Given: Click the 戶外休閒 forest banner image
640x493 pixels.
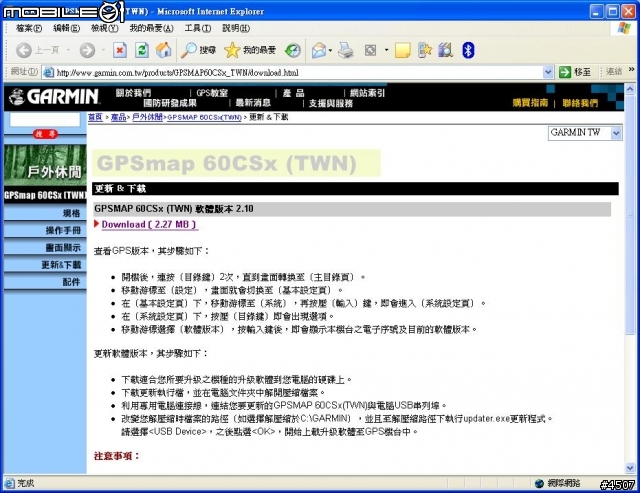Looking at the screenshot, I should click(x=45, y=165).
